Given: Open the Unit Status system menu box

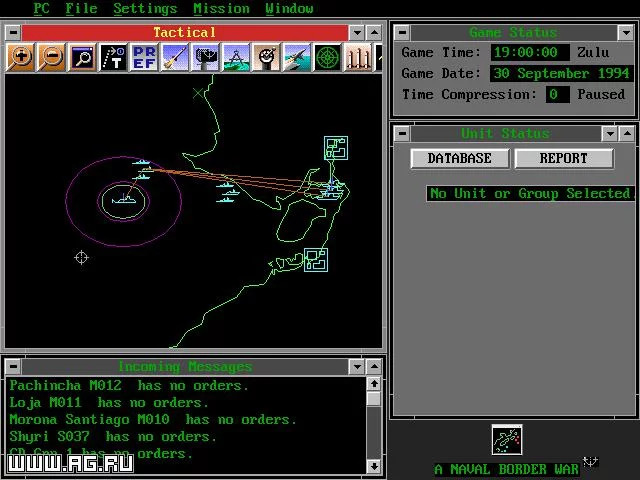Looking at the screenshot, I should pyautogui.click(x=402, y=133).
